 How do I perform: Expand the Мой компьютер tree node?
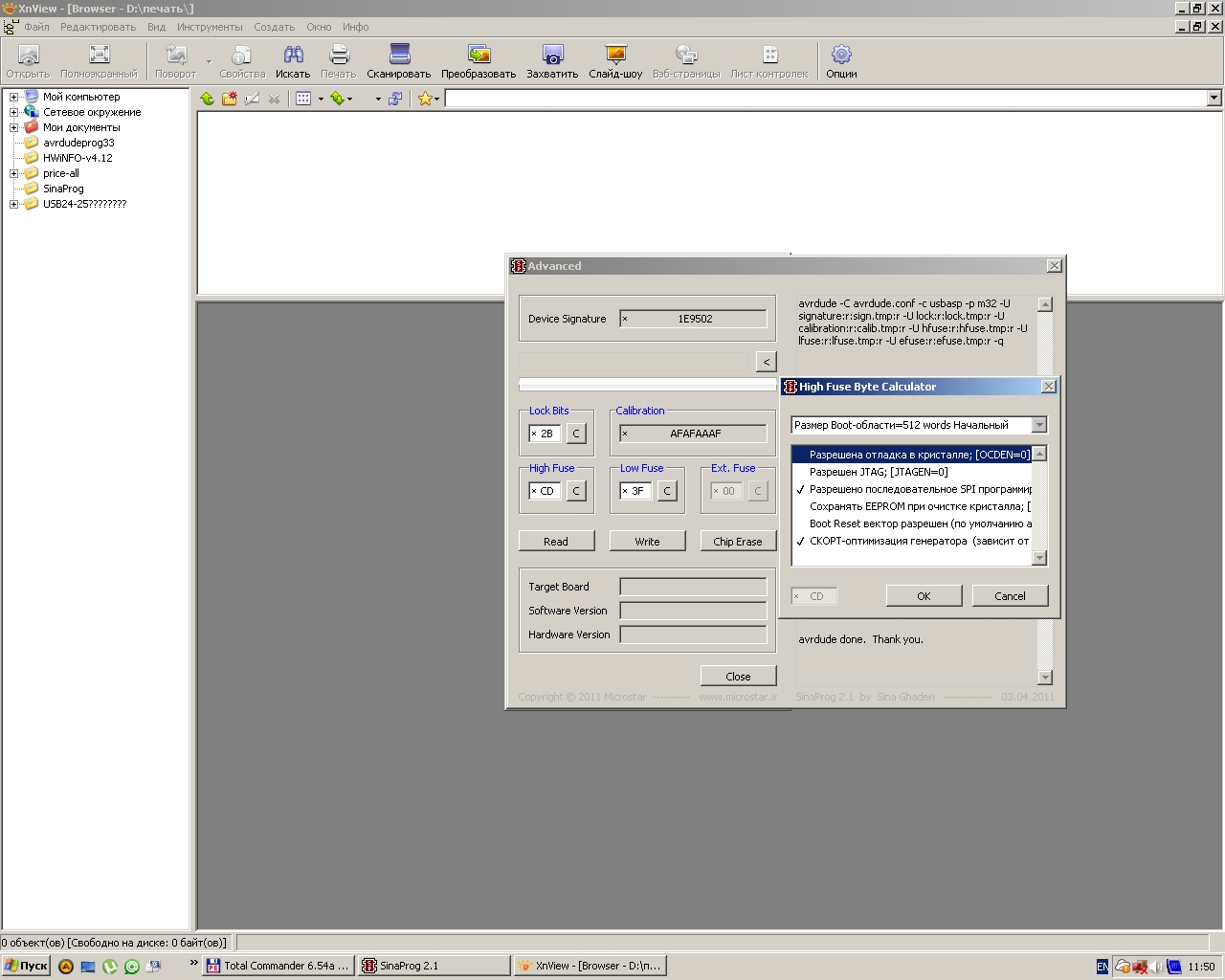click(14, 97)
